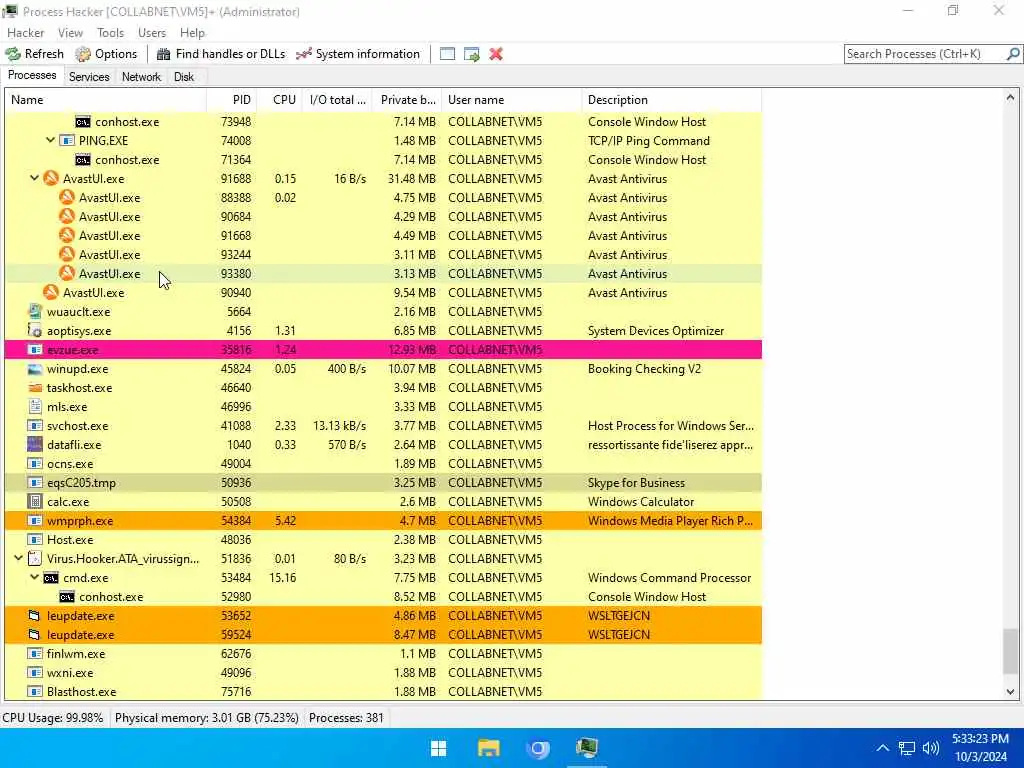
Task: Click the winupd.exe process icon
Action: tap(35, 368)
